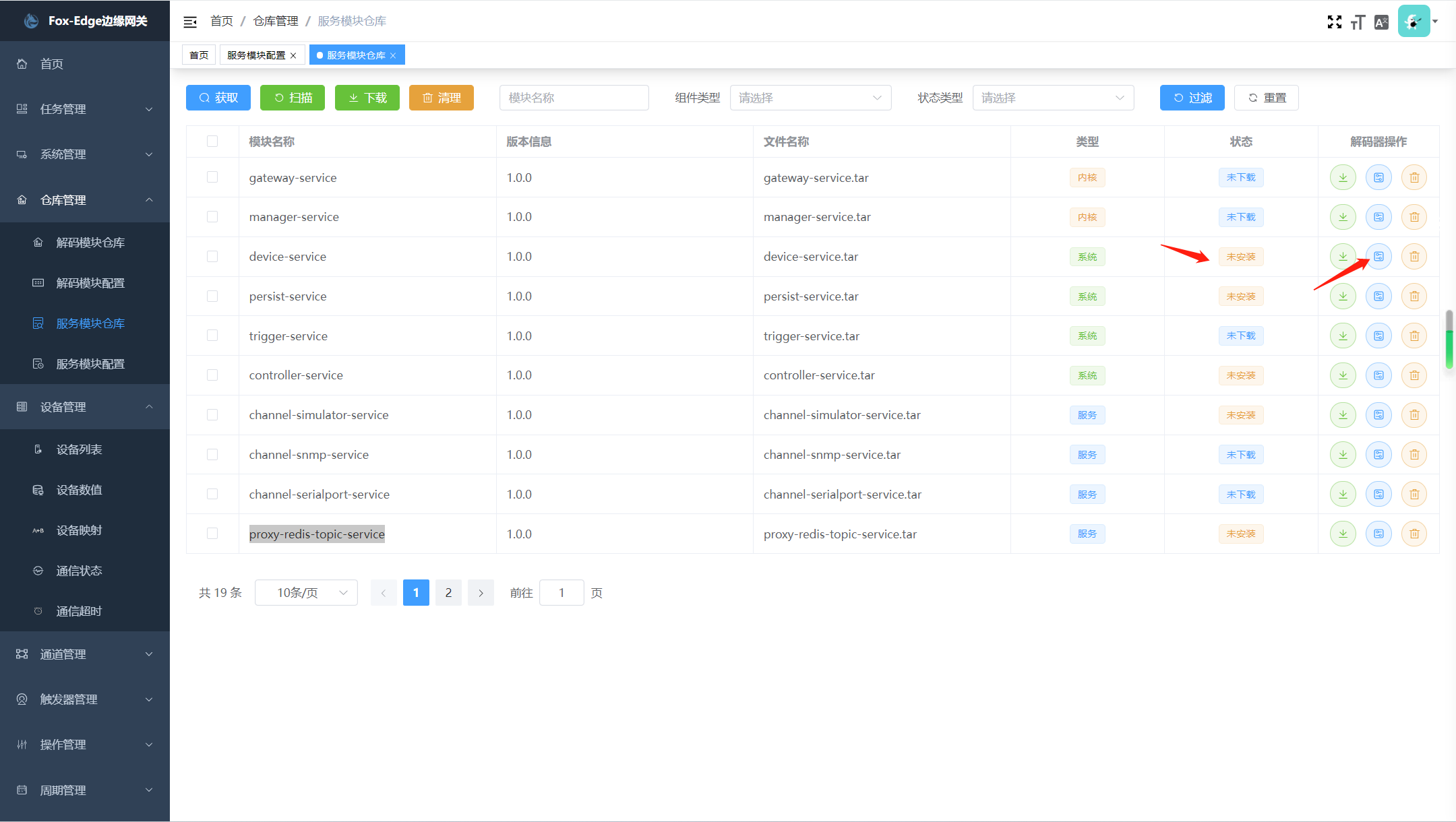1456x822 pixels.
Task: Collapse the sidebar with the hamburger icon
Action: [x=190, y=22]
